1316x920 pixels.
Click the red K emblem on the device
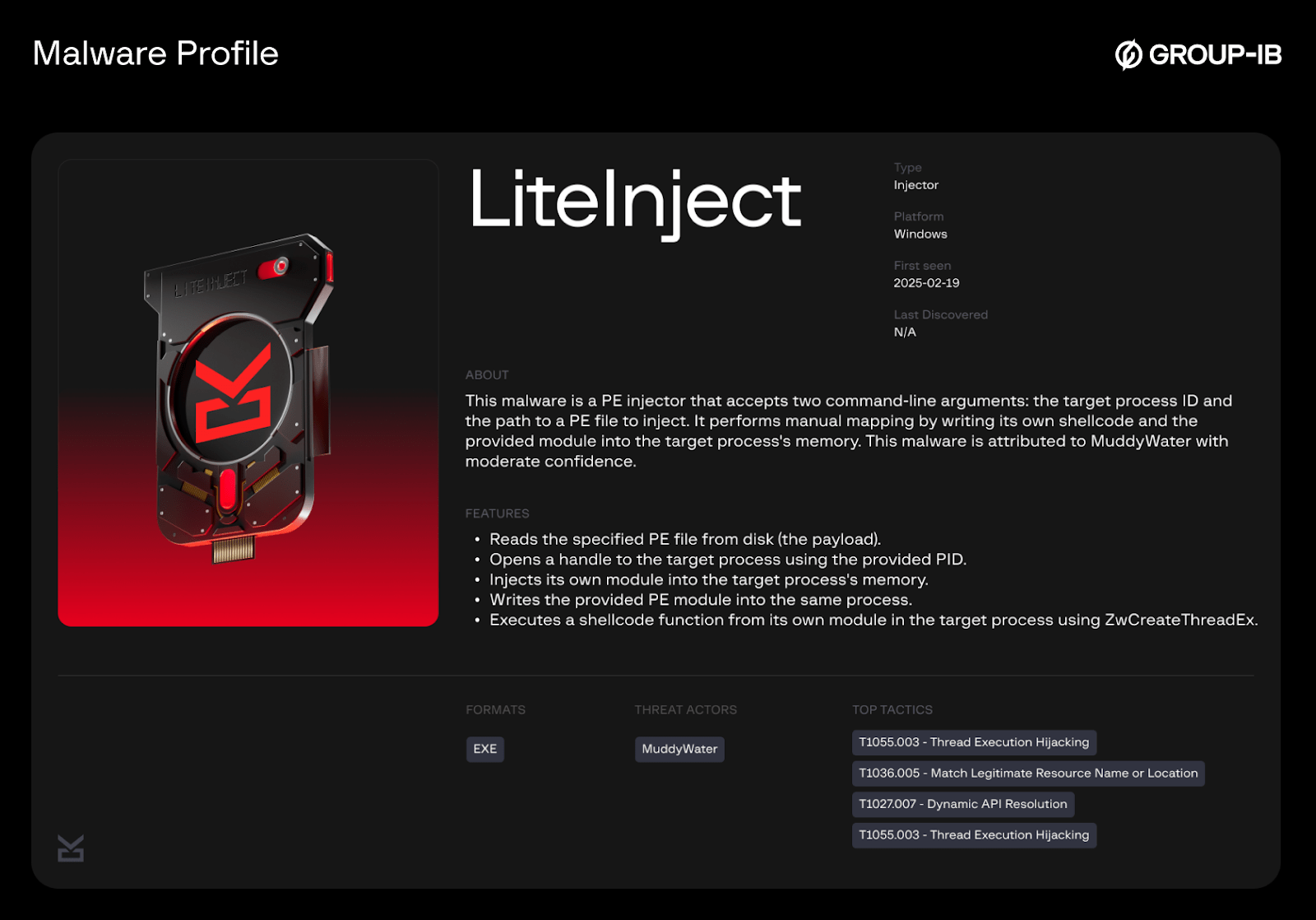point(234,395)
